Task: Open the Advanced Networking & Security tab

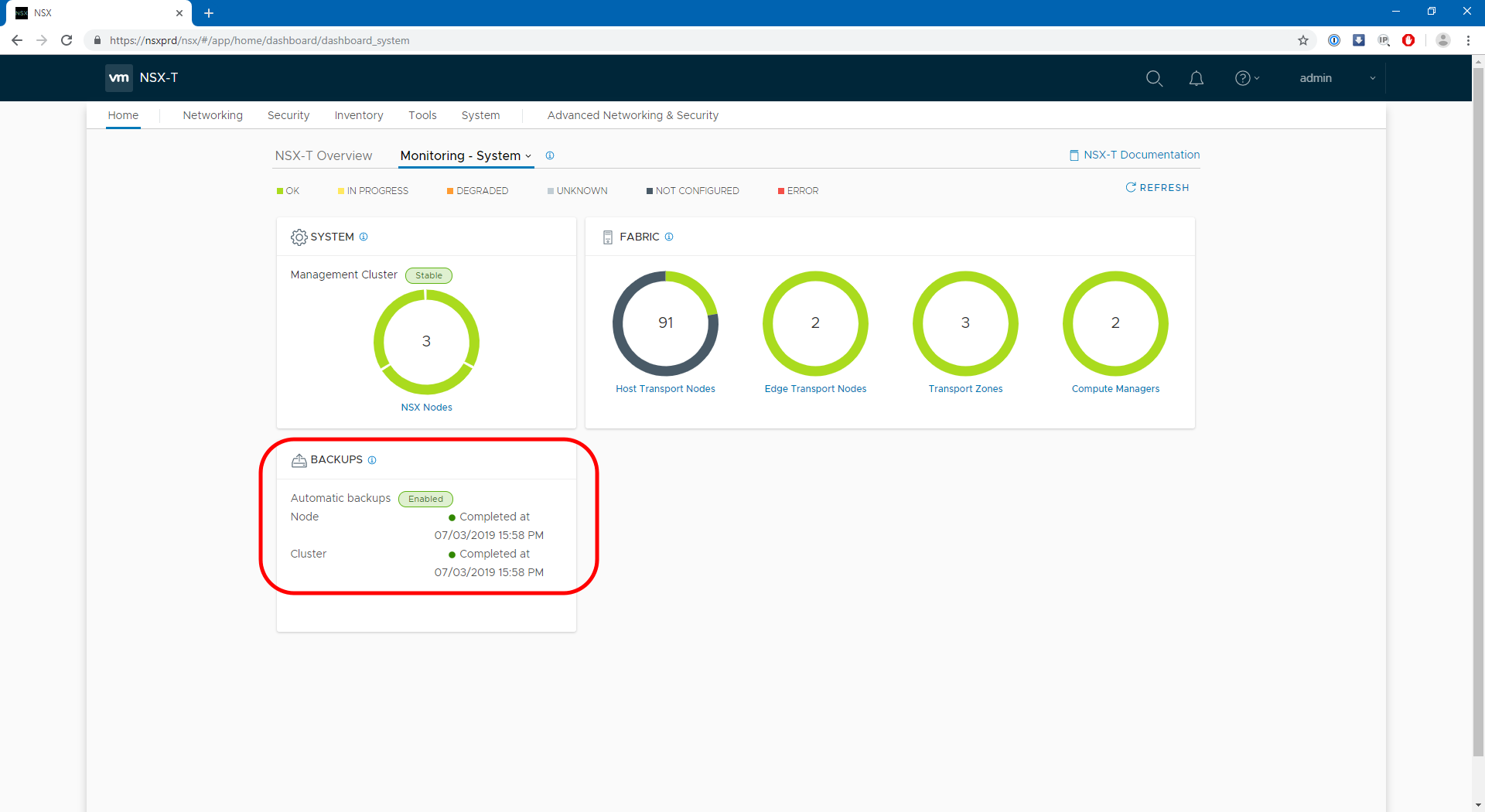Action: coord(633,115)
